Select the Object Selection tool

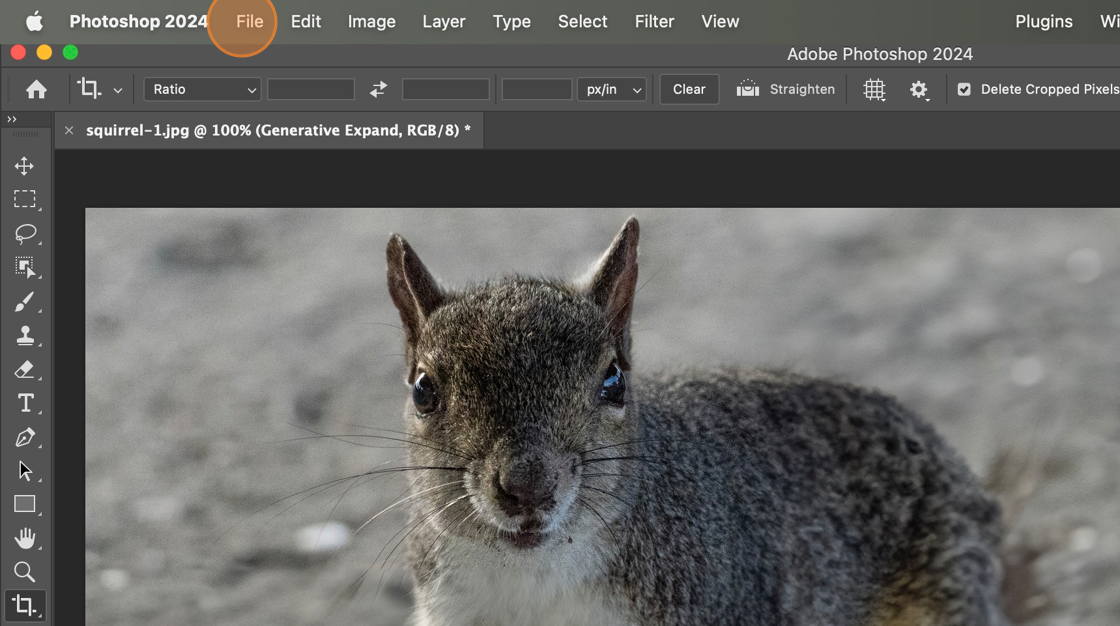24,267
